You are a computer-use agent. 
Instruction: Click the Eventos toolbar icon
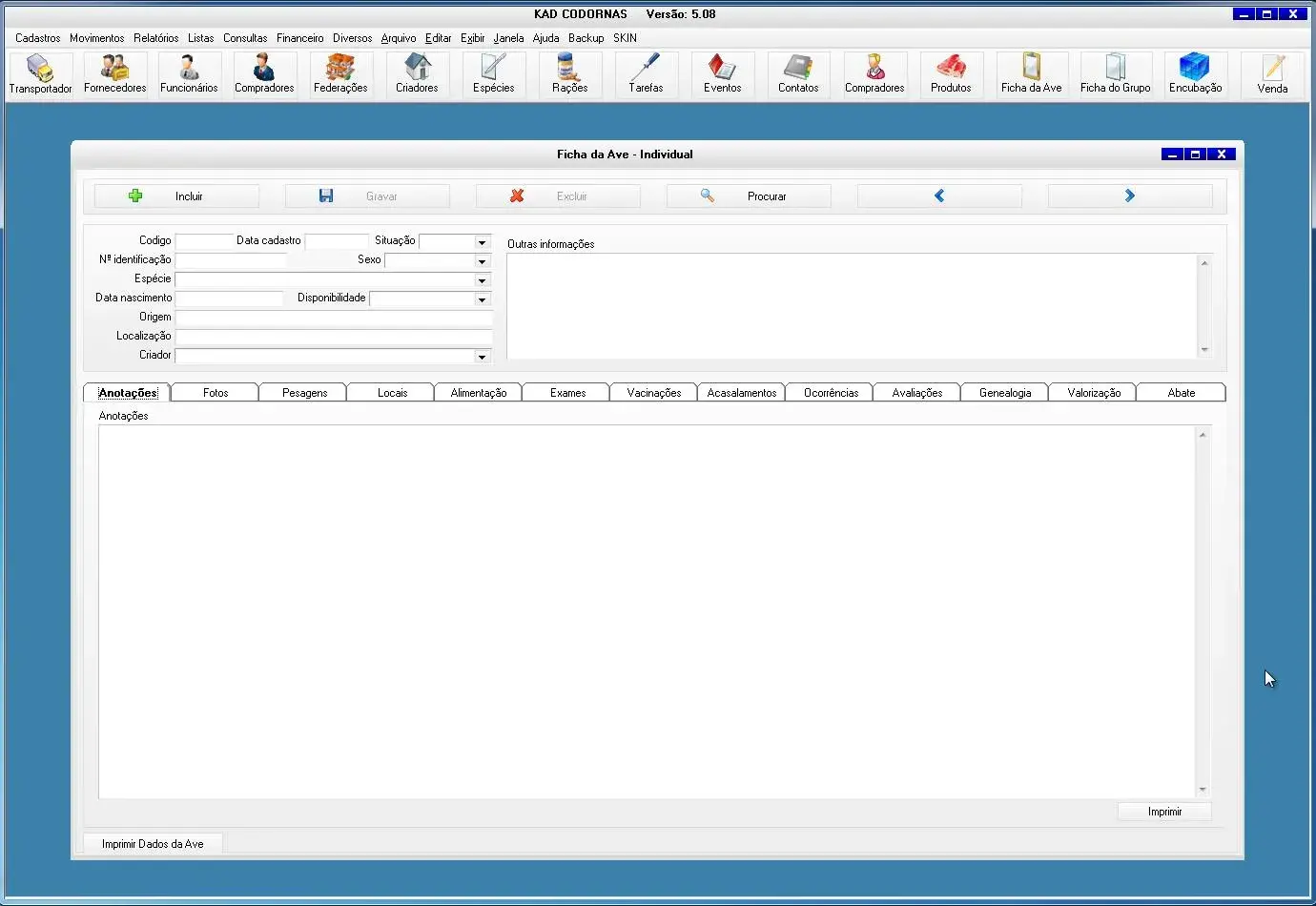722,74
